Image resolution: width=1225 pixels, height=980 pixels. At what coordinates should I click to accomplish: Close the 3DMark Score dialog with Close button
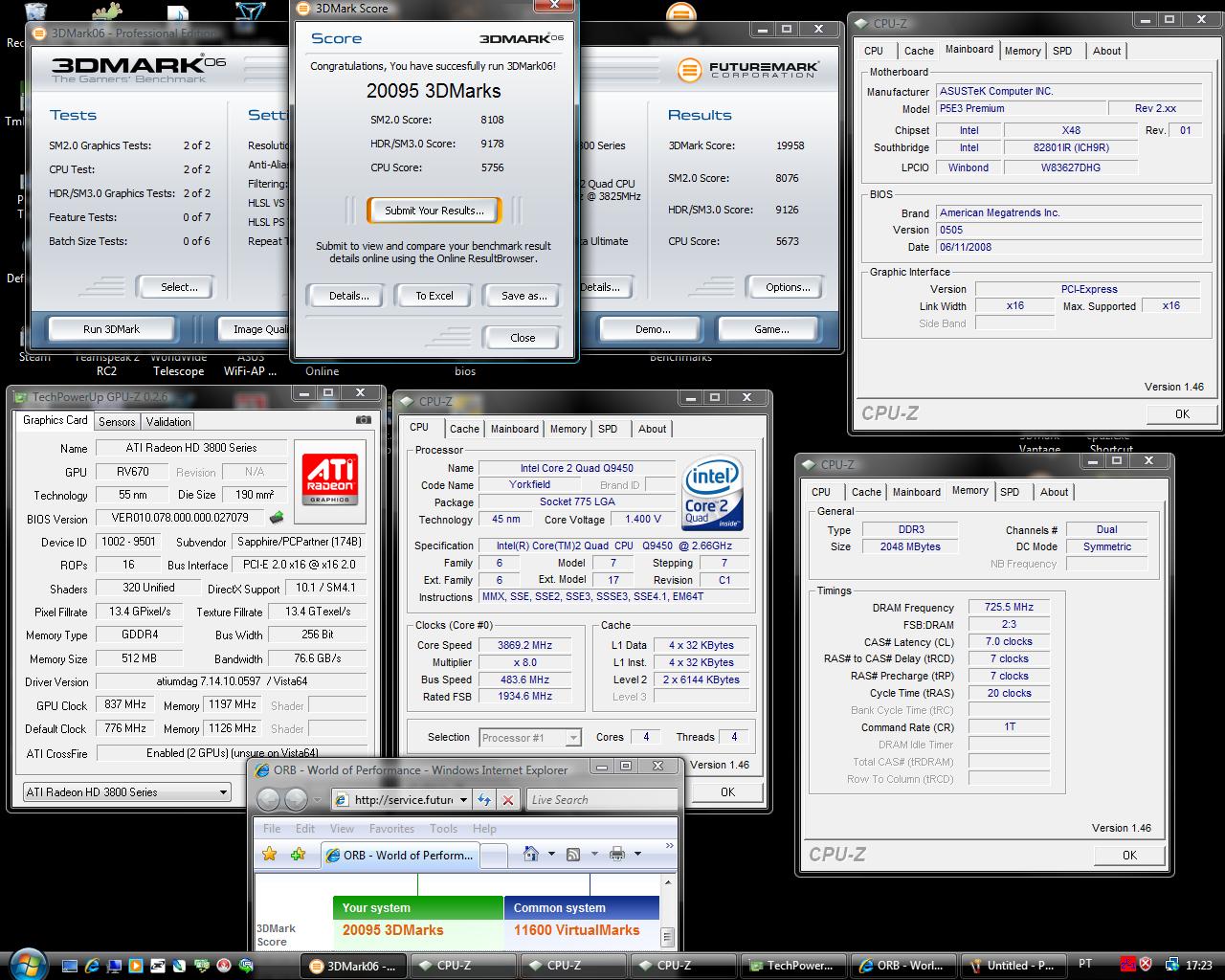tap(523, 338)
